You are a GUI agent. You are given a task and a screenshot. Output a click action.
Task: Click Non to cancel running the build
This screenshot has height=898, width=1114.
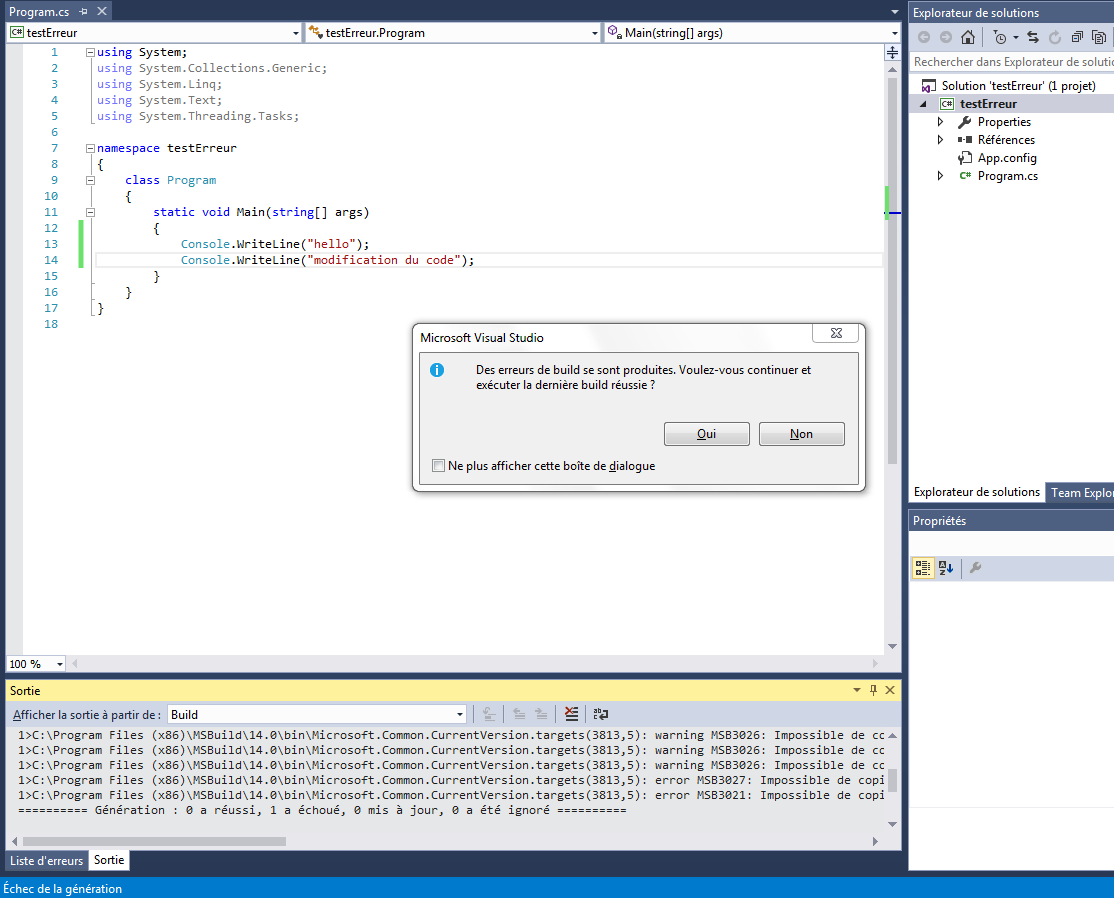tap(801, 433)
